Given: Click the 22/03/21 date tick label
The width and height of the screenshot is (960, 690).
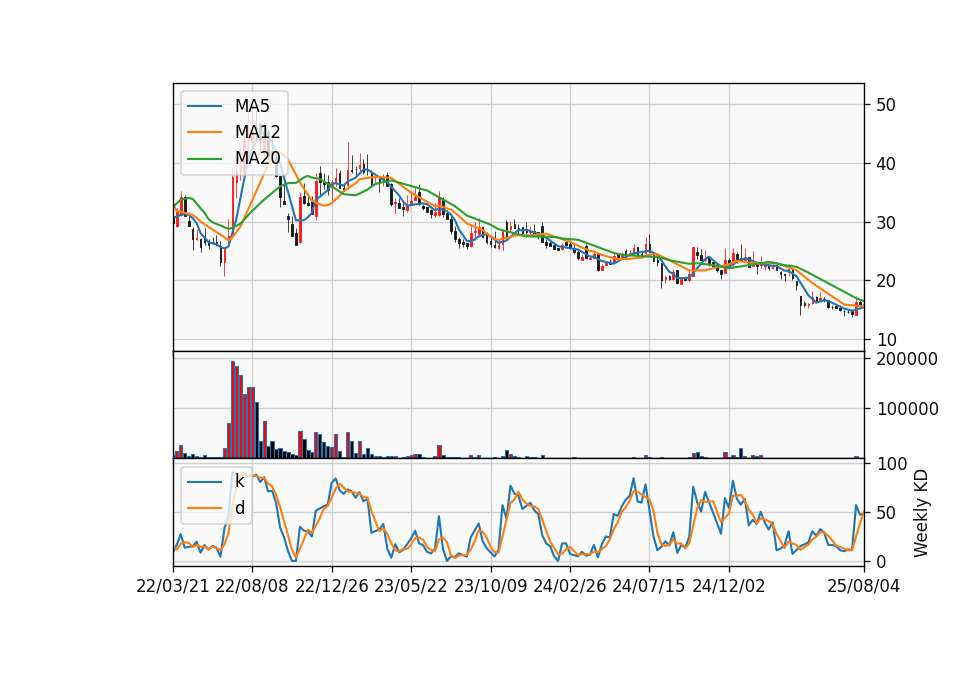Looking at the screenshot, I should [173, 587].
